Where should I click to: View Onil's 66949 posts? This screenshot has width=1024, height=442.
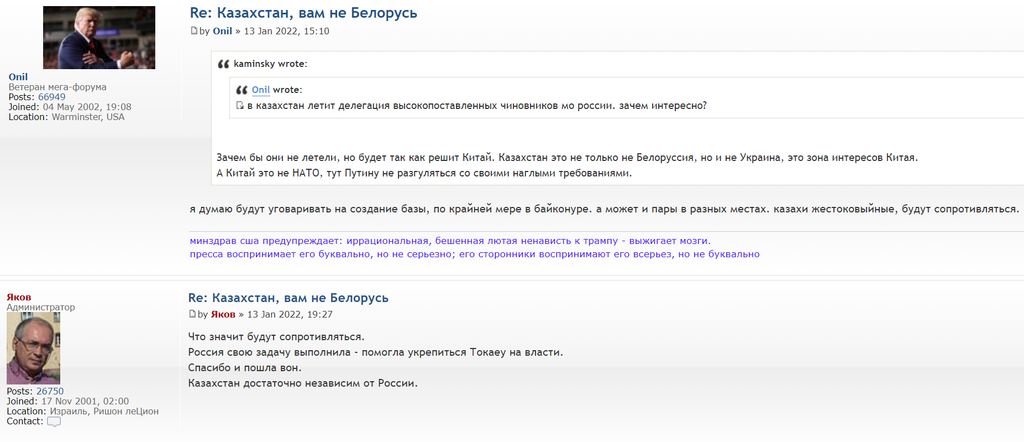[x=52, y=97]
